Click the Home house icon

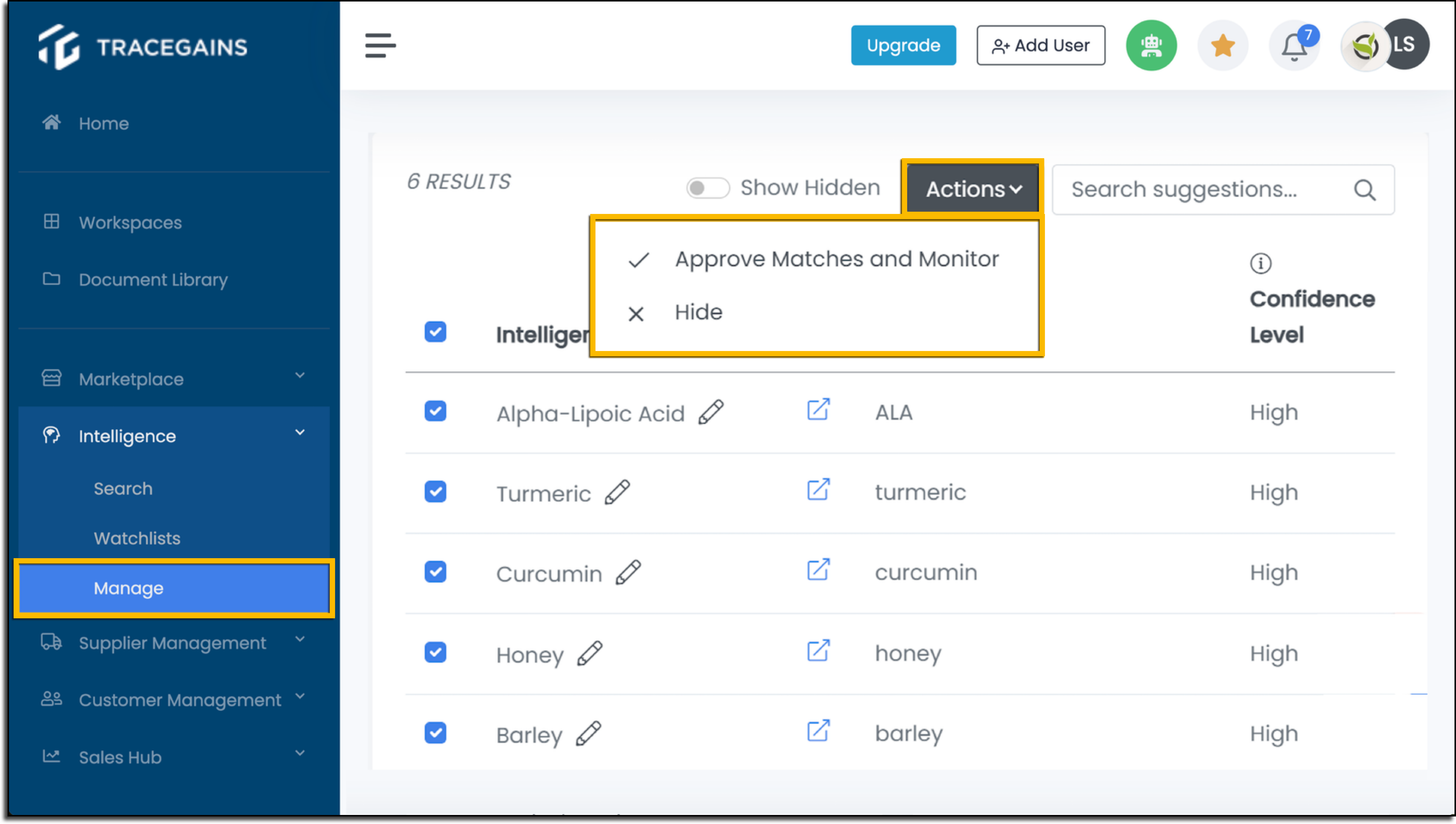point(52,122)
